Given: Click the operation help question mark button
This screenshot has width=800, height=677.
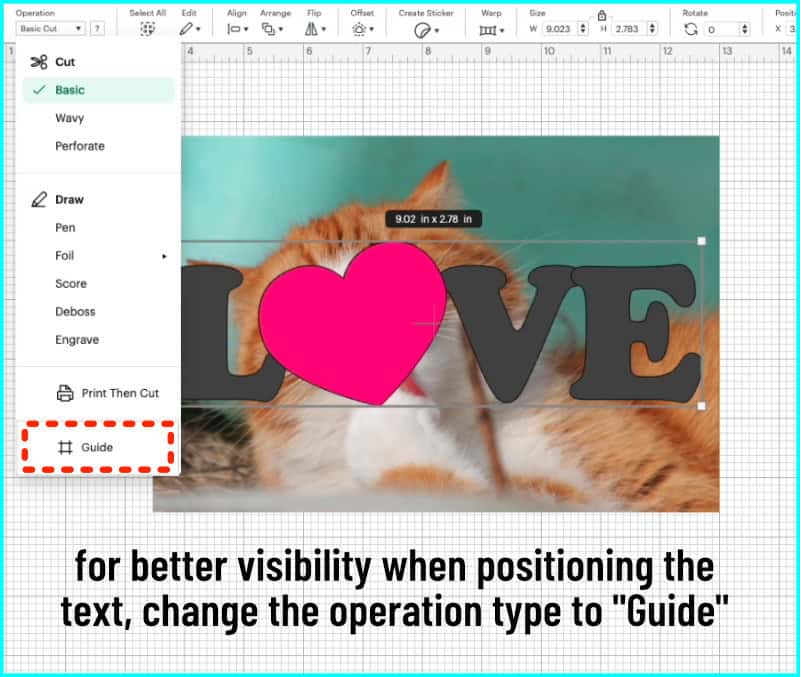Looking at the screenshot, I should click(97, 29).
